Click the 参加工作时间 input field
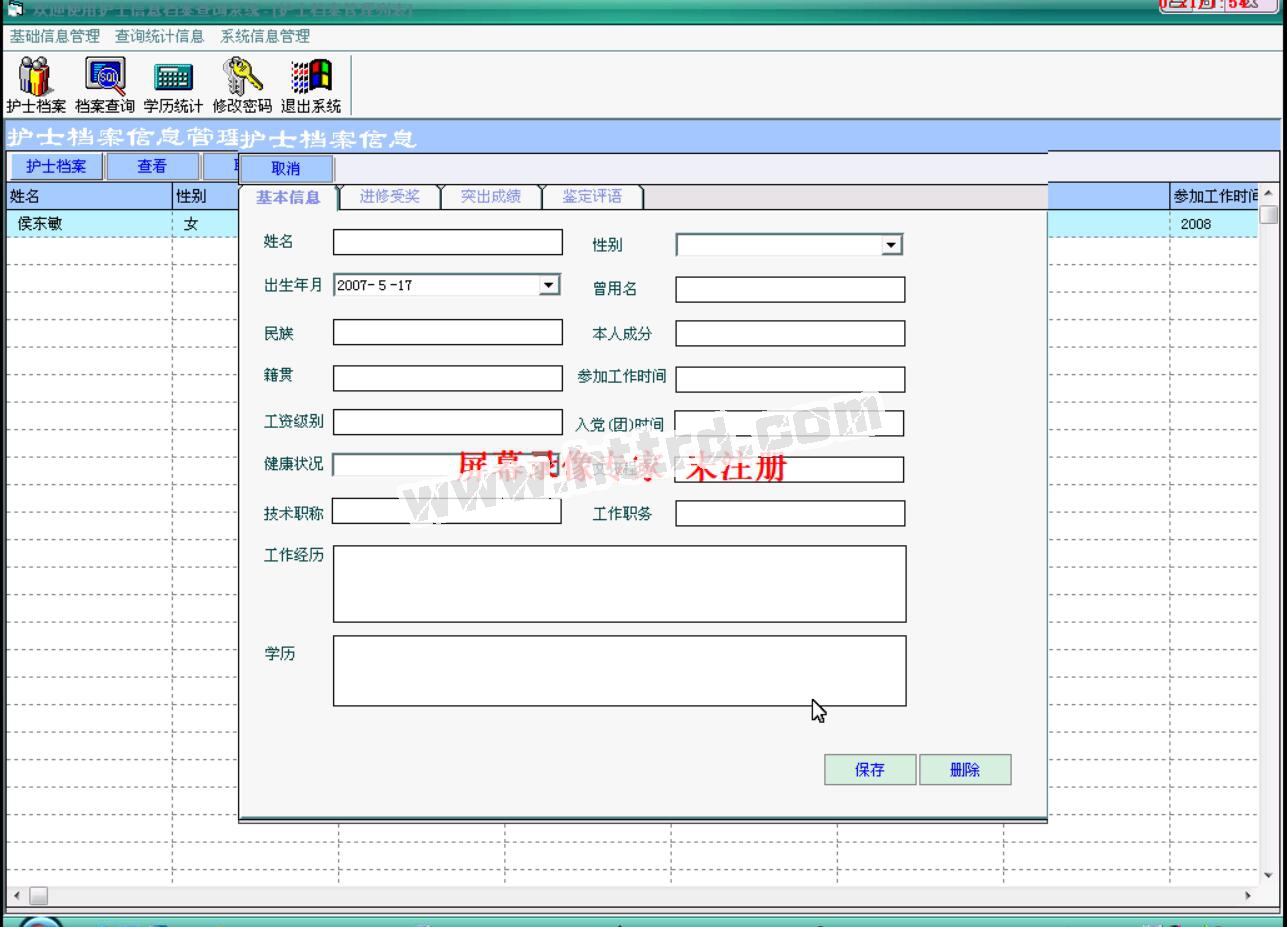This screenshot has height=927, width=1287. click(x=790, y=380)
